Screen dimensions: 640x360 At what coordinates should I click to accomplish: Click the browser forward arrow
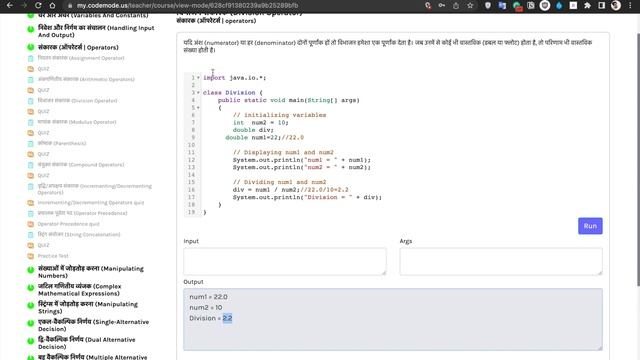[24, 5]
